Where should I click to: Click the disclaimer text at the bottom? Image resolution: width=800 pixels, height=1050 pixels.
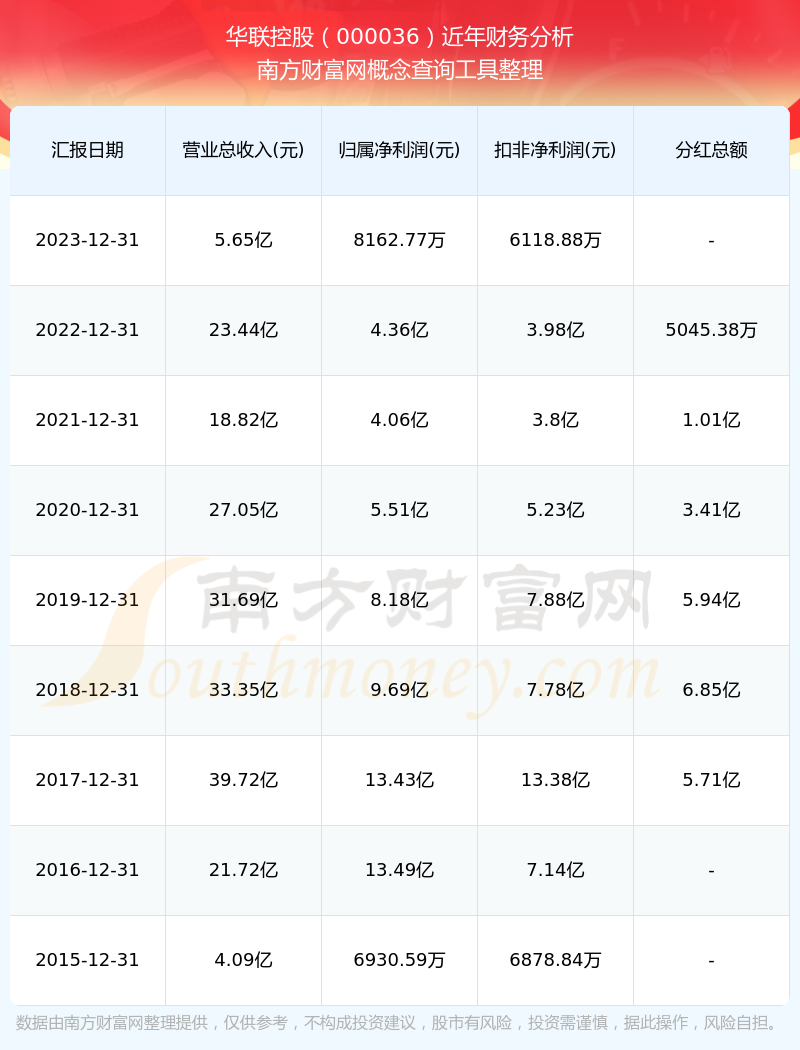[400, 1023]
